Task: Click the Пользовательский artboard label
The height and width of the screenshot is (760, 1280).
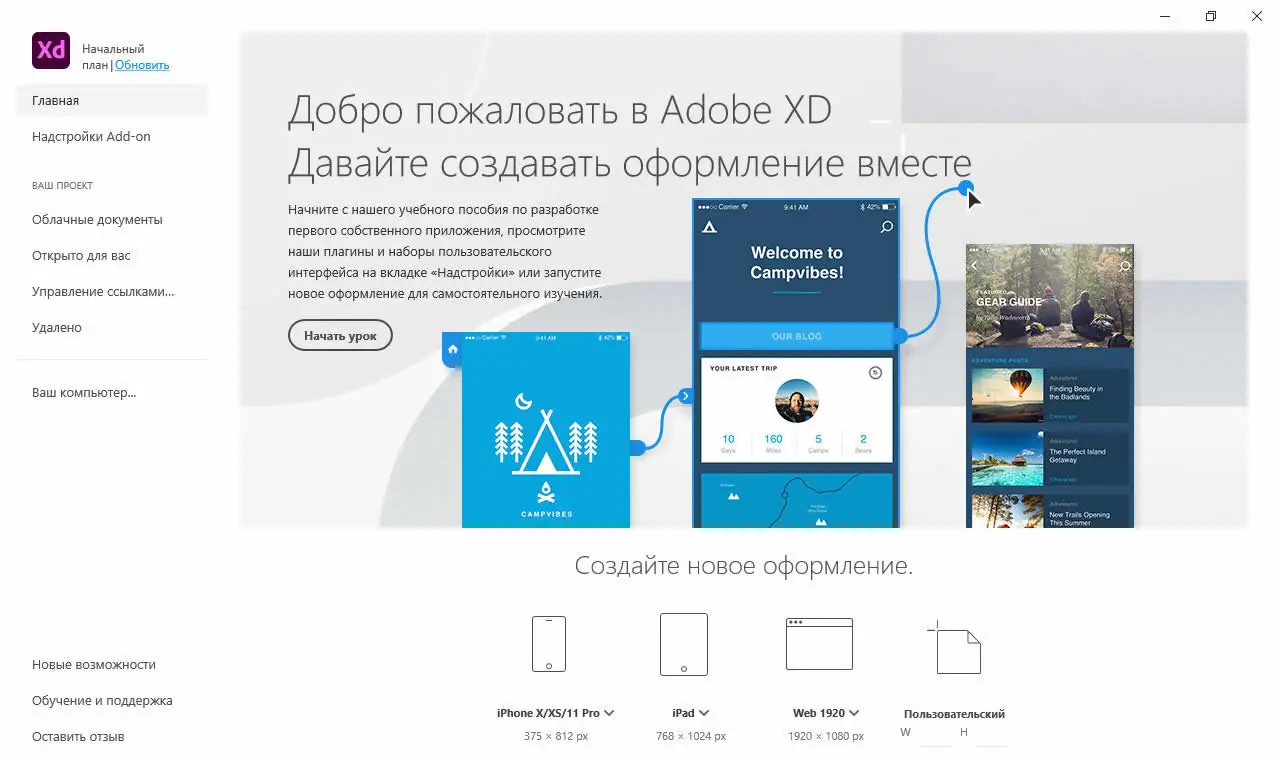Action: (x=954, y=714)
